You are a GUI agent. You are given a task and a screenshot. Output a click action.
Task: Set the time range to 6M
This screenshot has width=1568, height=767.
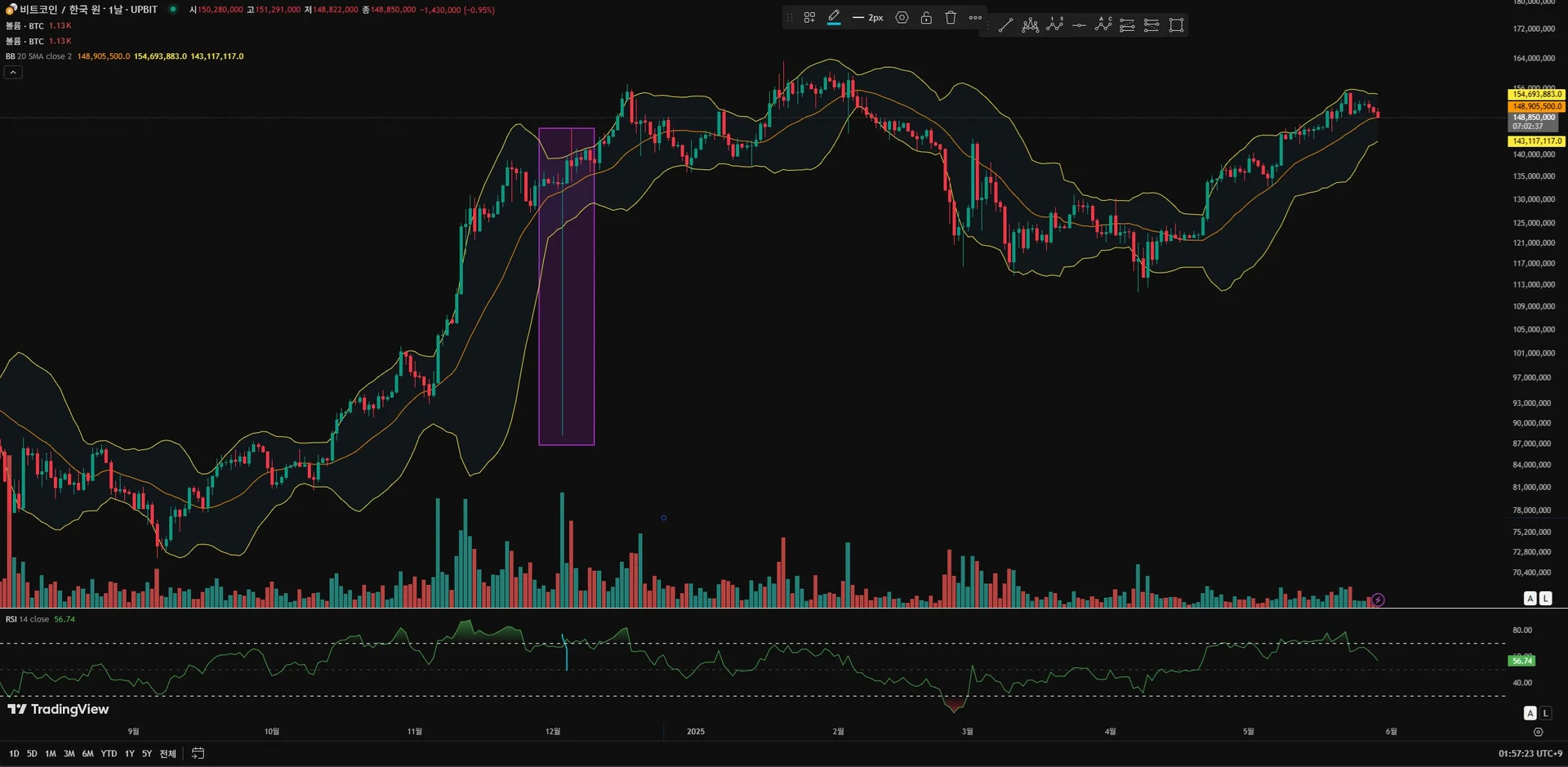pos(87,754)
